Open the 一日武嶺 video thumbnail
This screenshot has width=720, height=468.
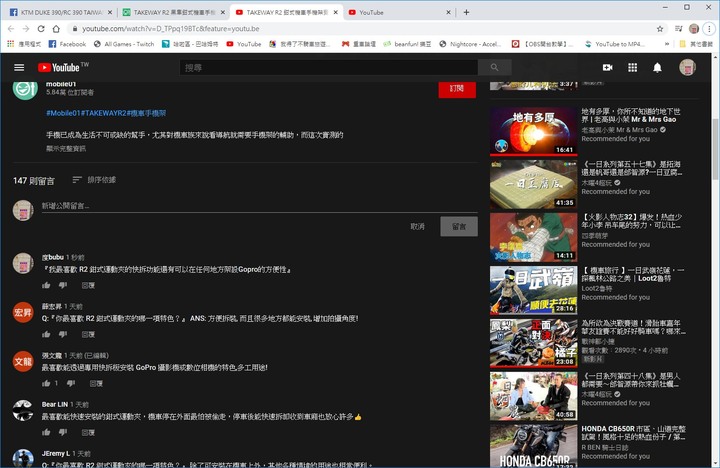point(533,290)
